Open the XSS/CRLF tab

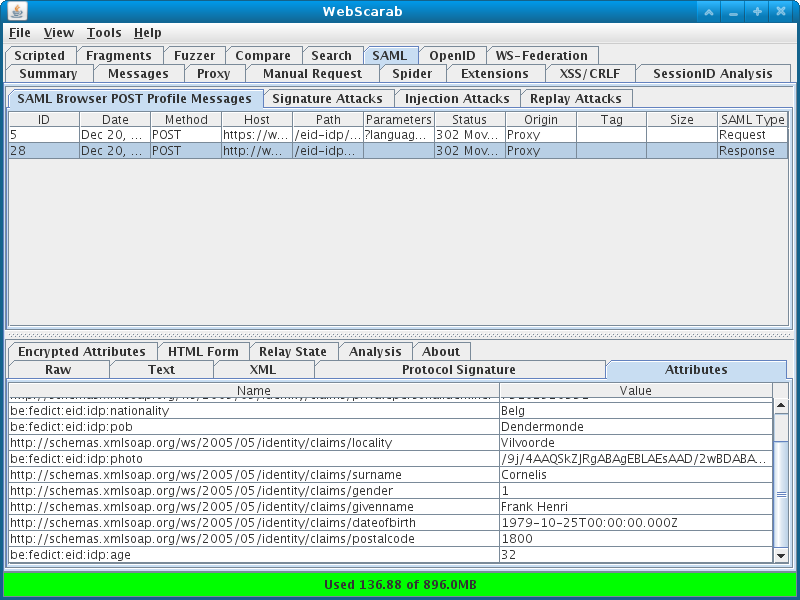[590, 73]
